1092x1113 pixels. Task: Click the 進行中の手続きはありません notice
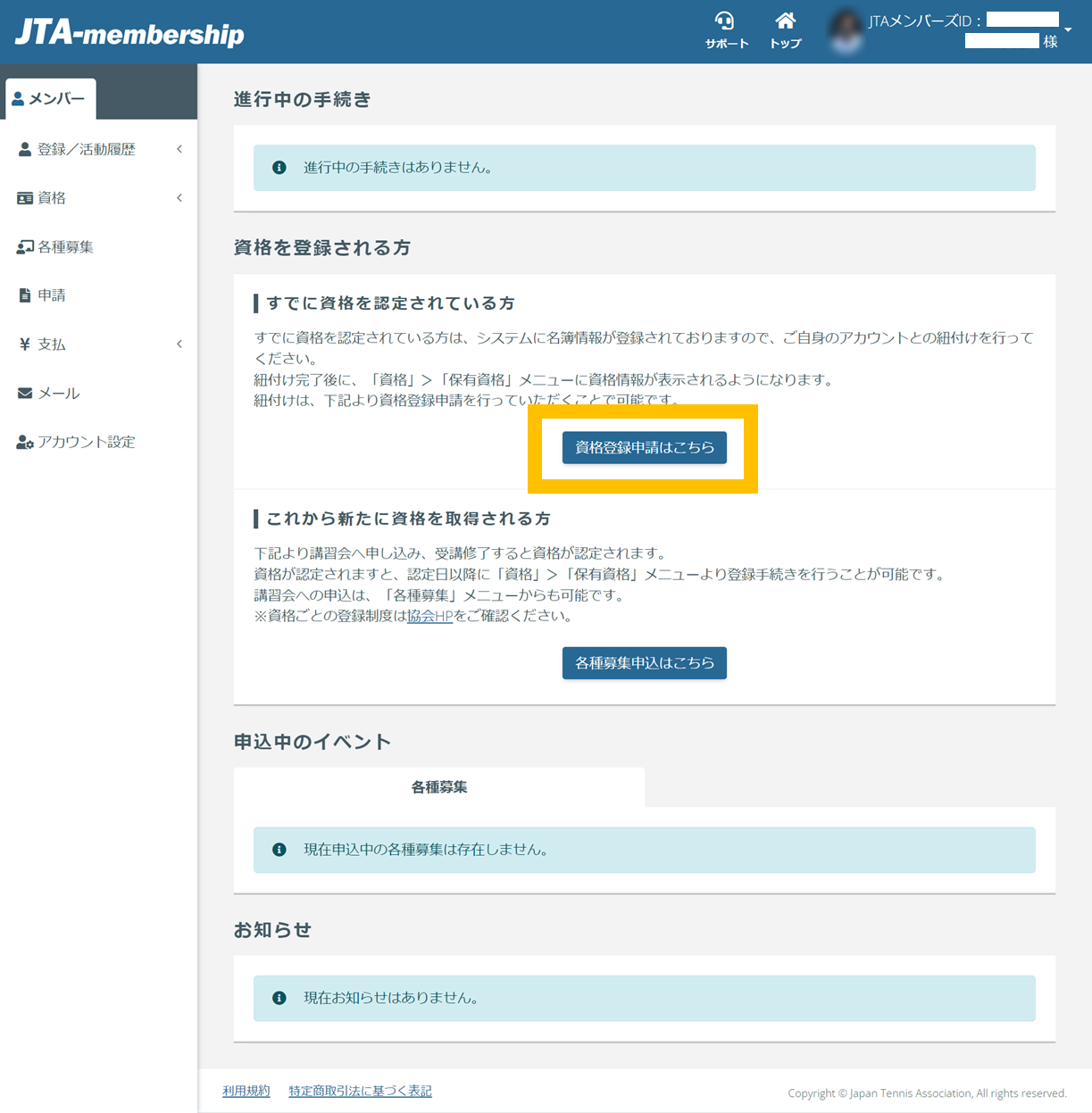pos(644,168)
